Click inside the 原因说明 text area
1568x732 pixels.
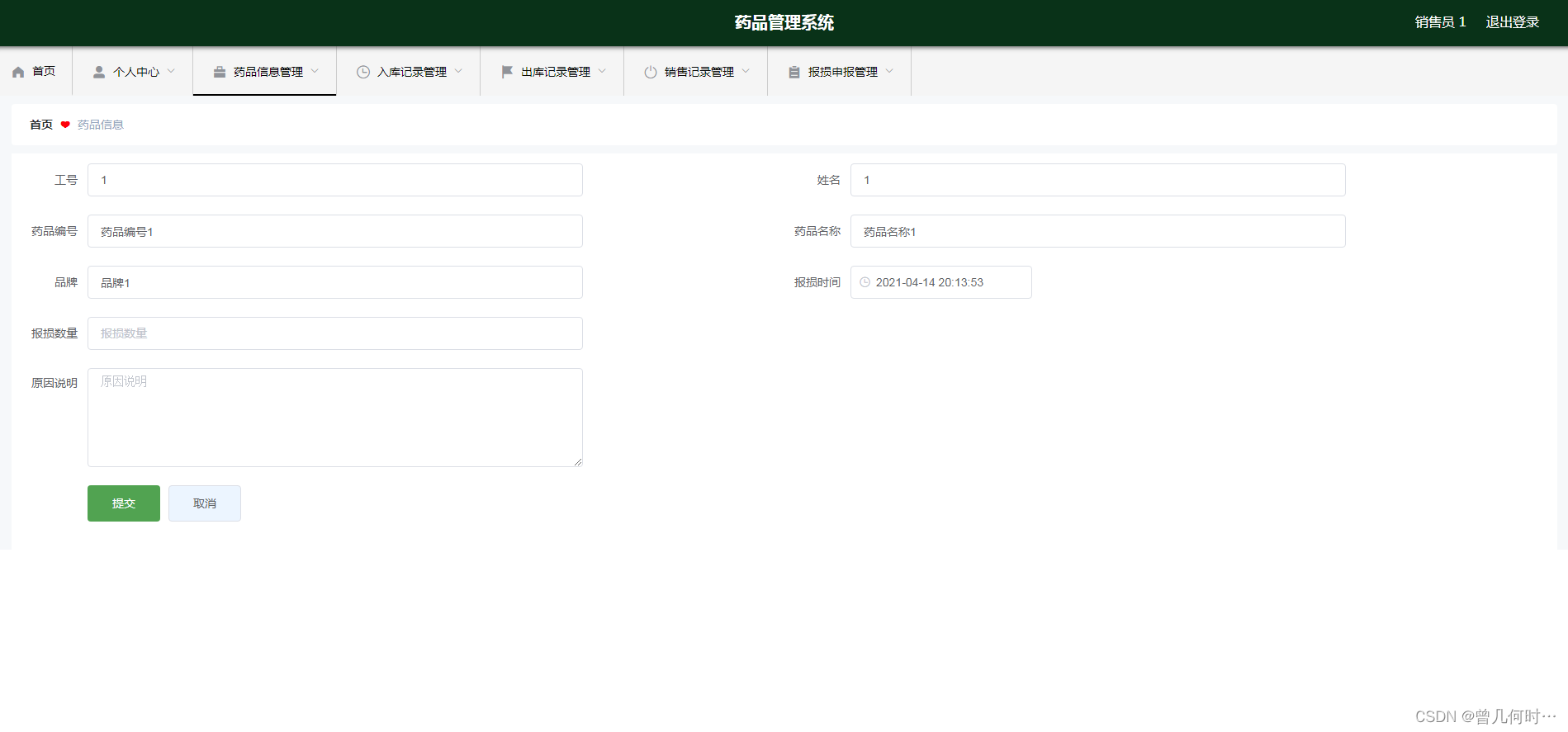point(335,418)
